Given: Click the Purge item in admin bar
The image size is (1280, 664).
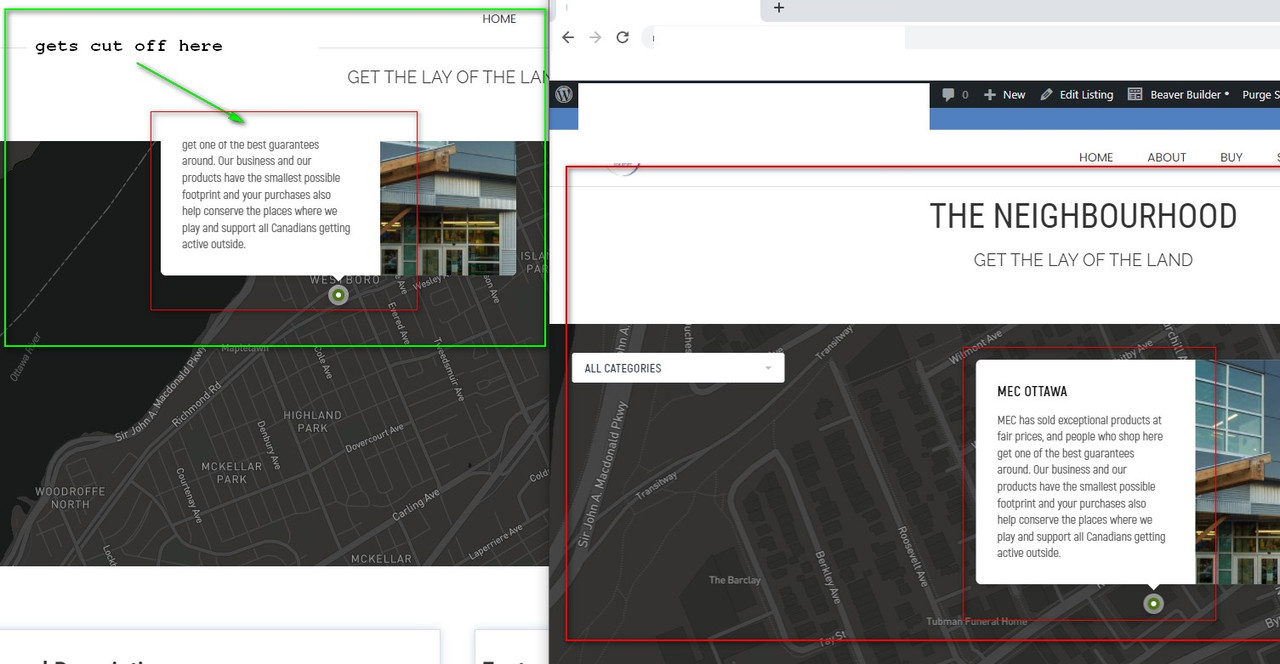Looking at the screenshot, I should coord(1260,95).
